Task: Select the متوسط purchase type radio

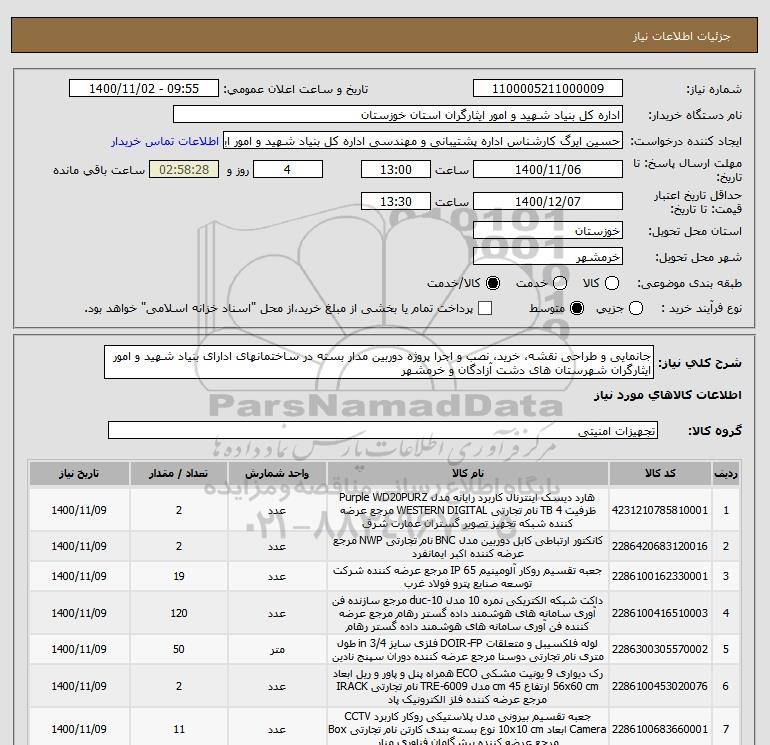Action: click(577, 308)
